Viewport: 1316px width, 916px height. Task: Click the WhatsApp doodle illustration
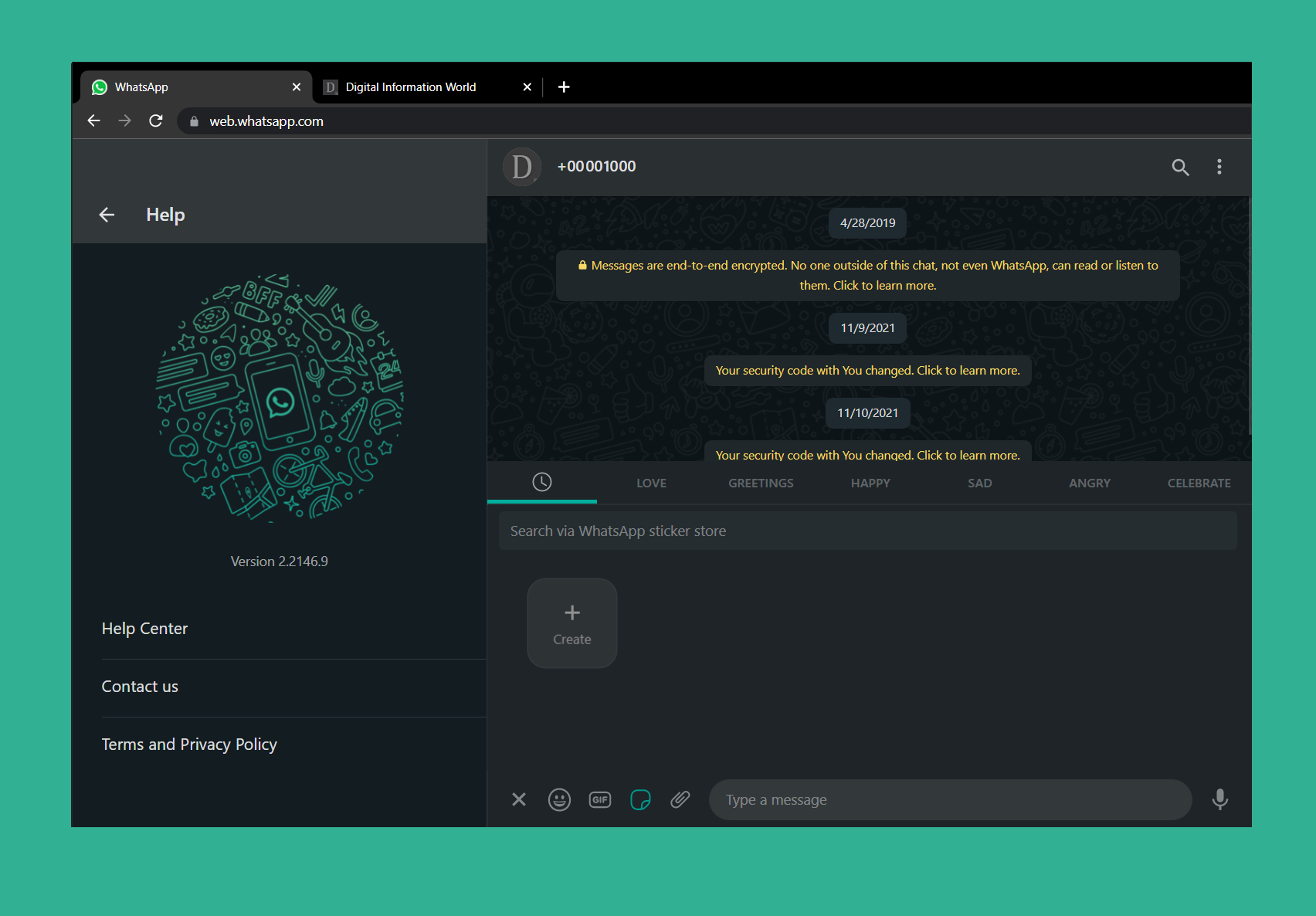click(280, 398)
